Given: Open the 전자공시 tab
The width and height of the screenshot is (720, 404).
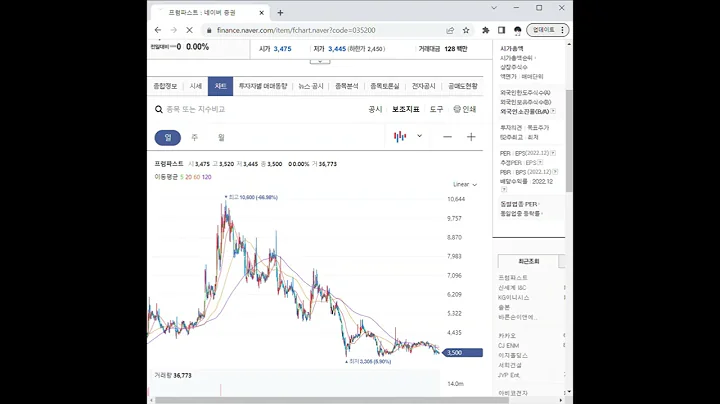Looking at the screenshot, I should tap(423, 86).
